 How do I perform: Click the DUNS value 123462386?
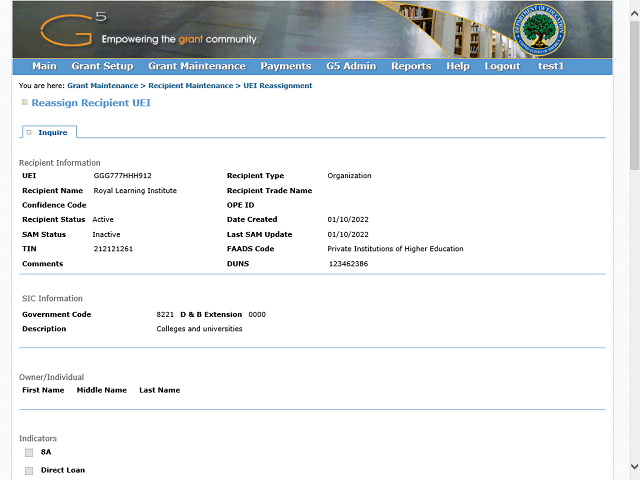pyautogui.click(x=349, y=264)
